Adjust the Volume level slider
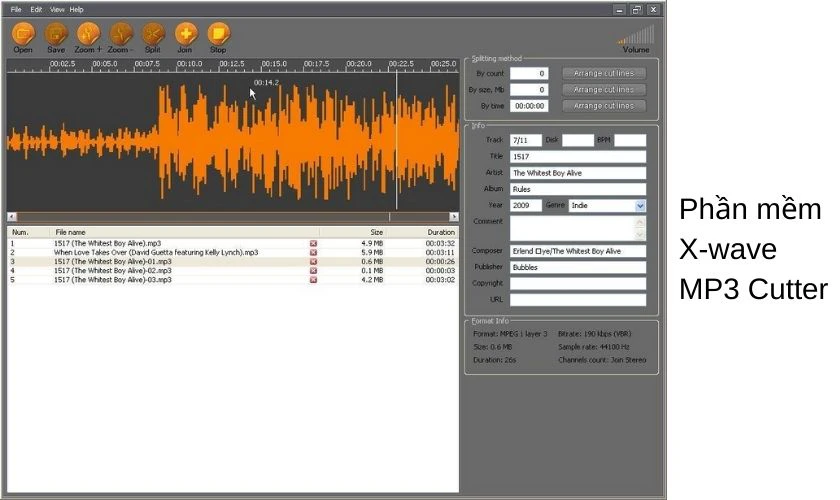 [x=636, y=35]
